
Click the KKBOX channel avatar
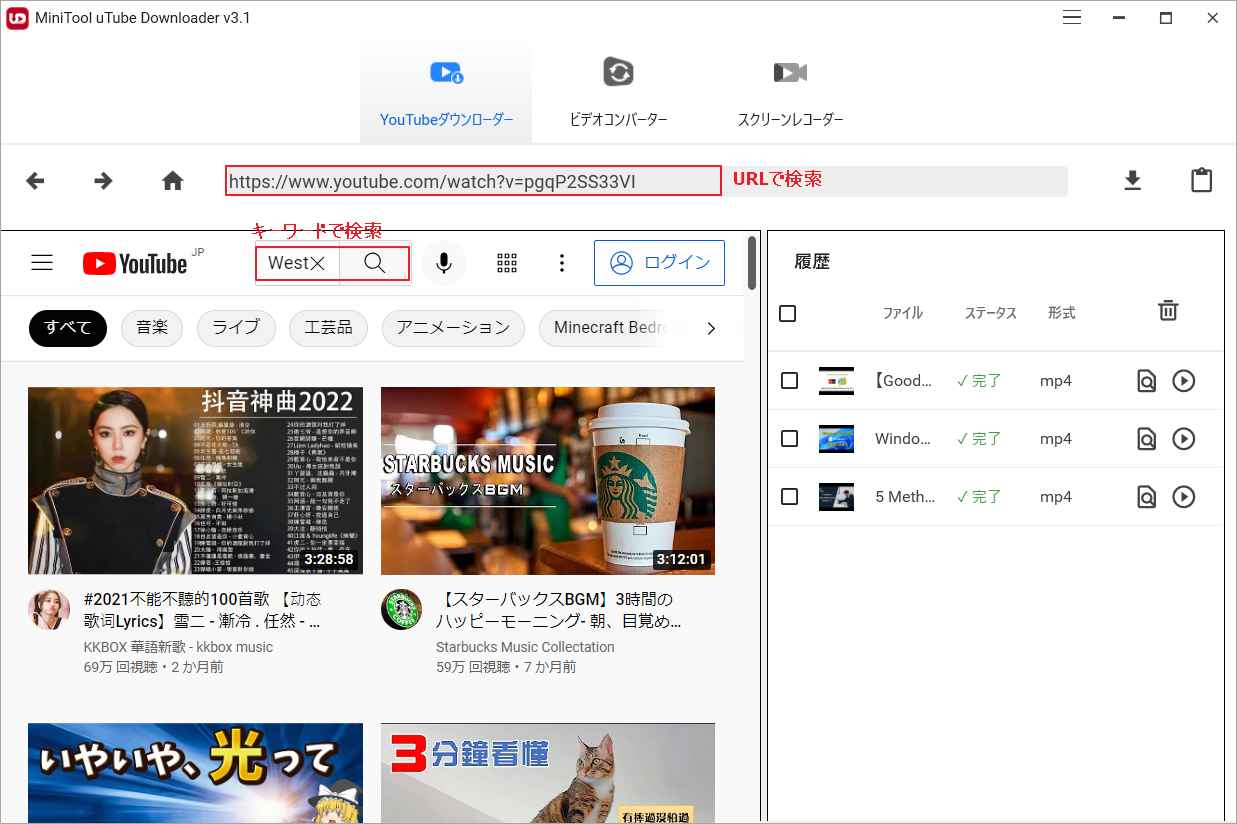[x=49, y=609]
